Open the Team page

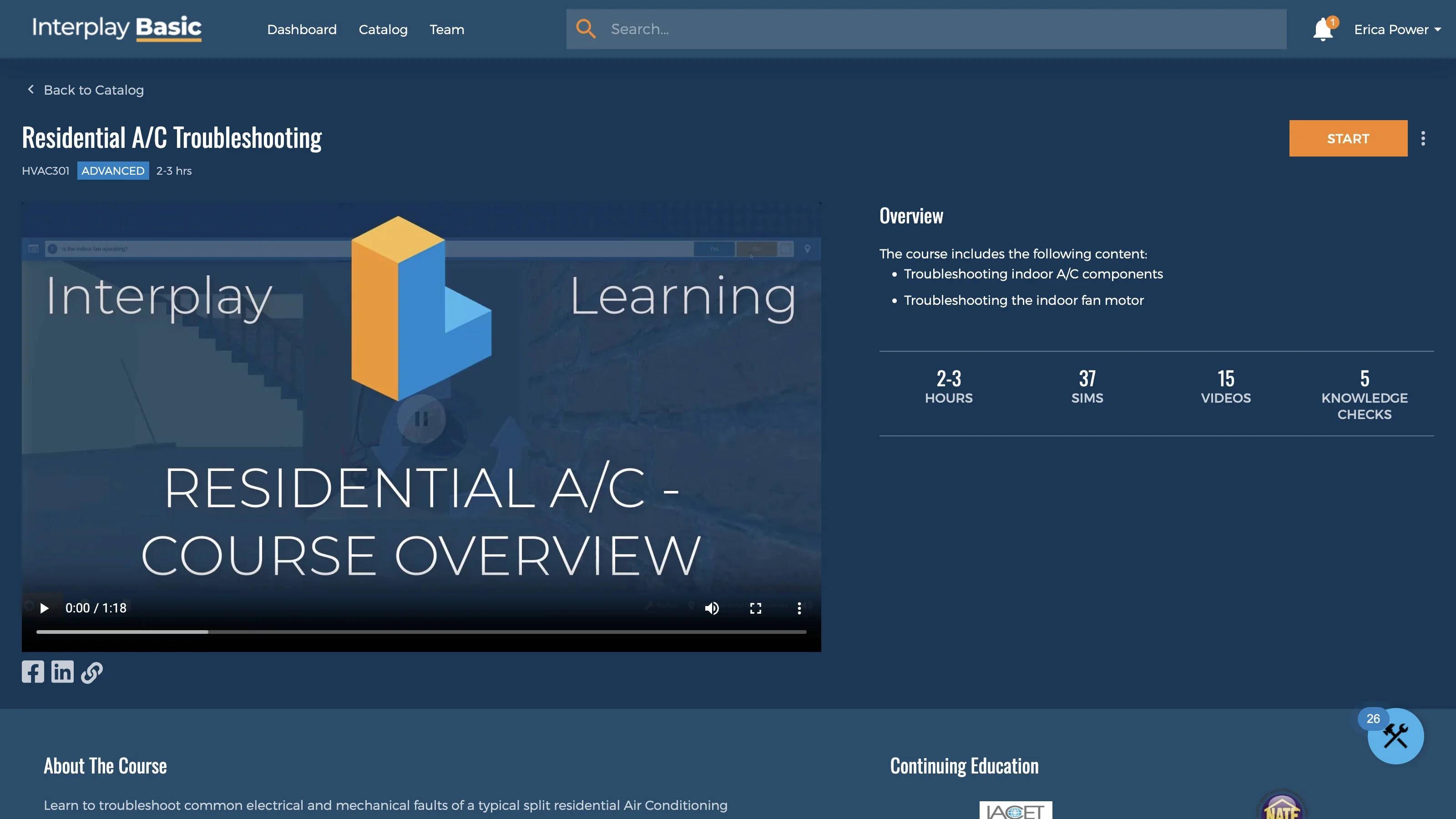tap(446, 30)
